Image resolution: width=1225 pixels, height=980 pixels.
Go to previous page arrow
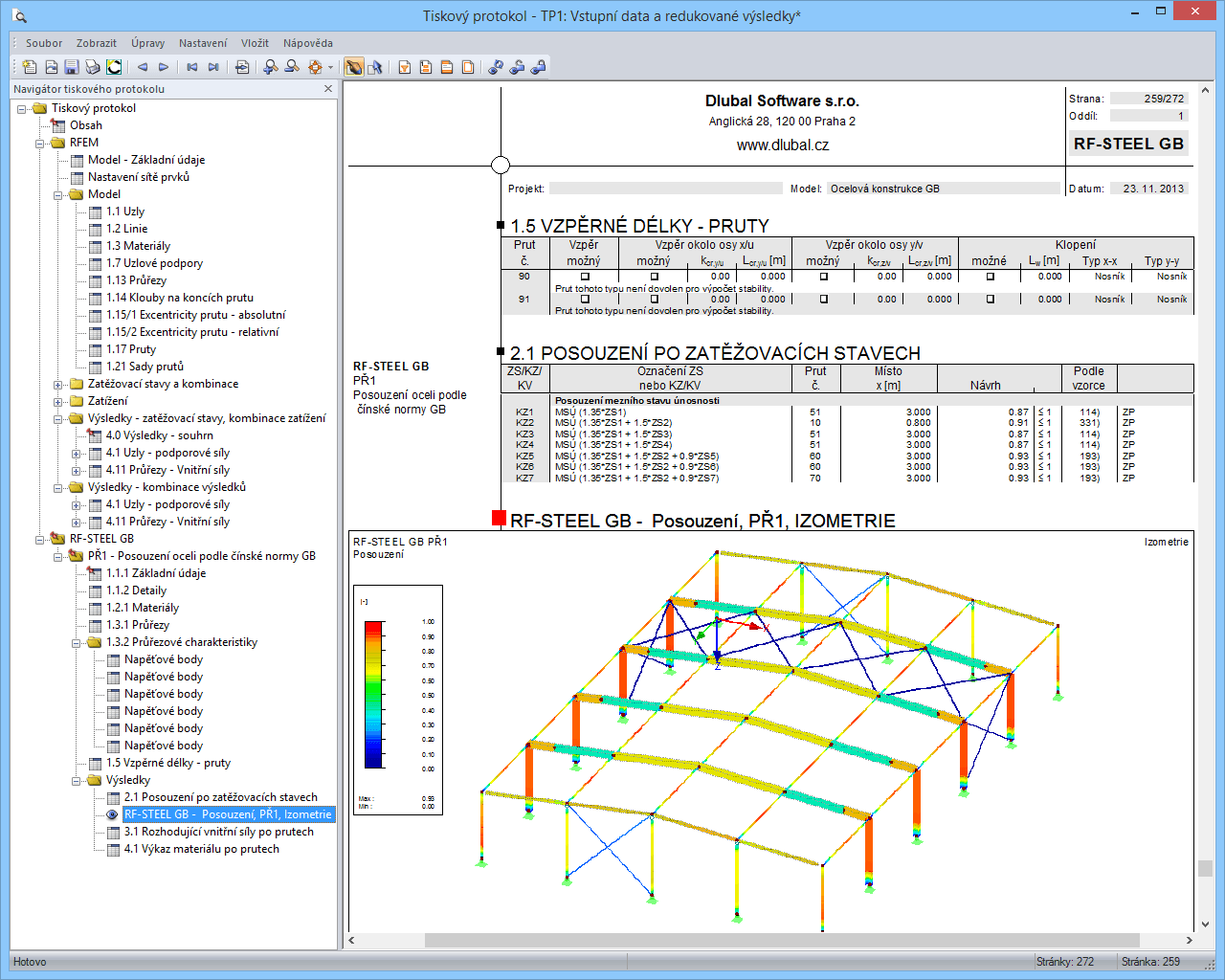point(143,67)
